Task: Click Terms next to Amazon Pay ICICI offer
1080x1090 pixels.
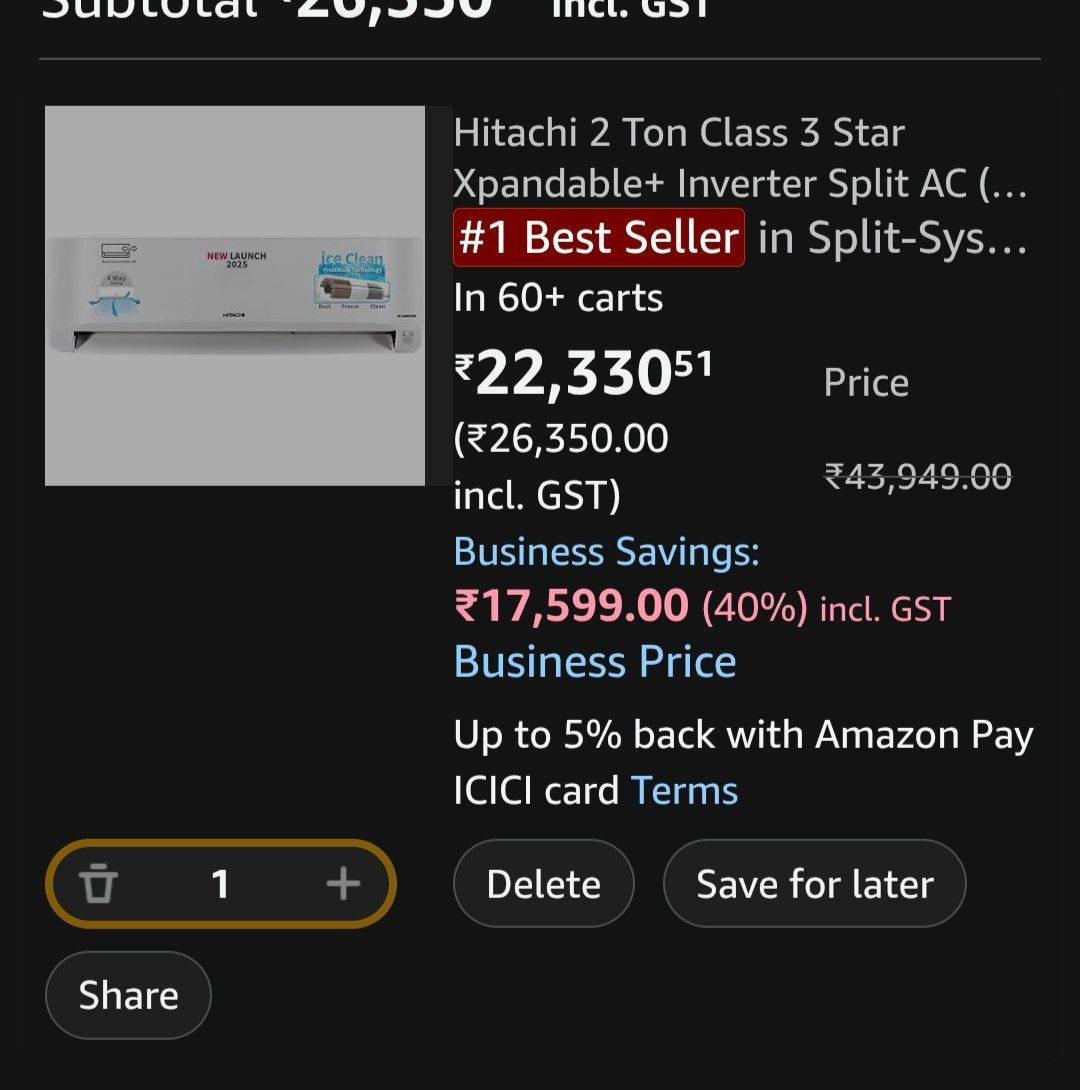Action: [685, 790]
